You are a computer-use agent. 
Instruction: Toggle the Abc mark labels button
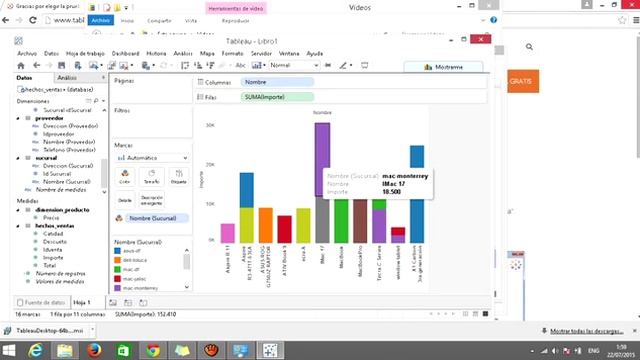pos(241,65)
